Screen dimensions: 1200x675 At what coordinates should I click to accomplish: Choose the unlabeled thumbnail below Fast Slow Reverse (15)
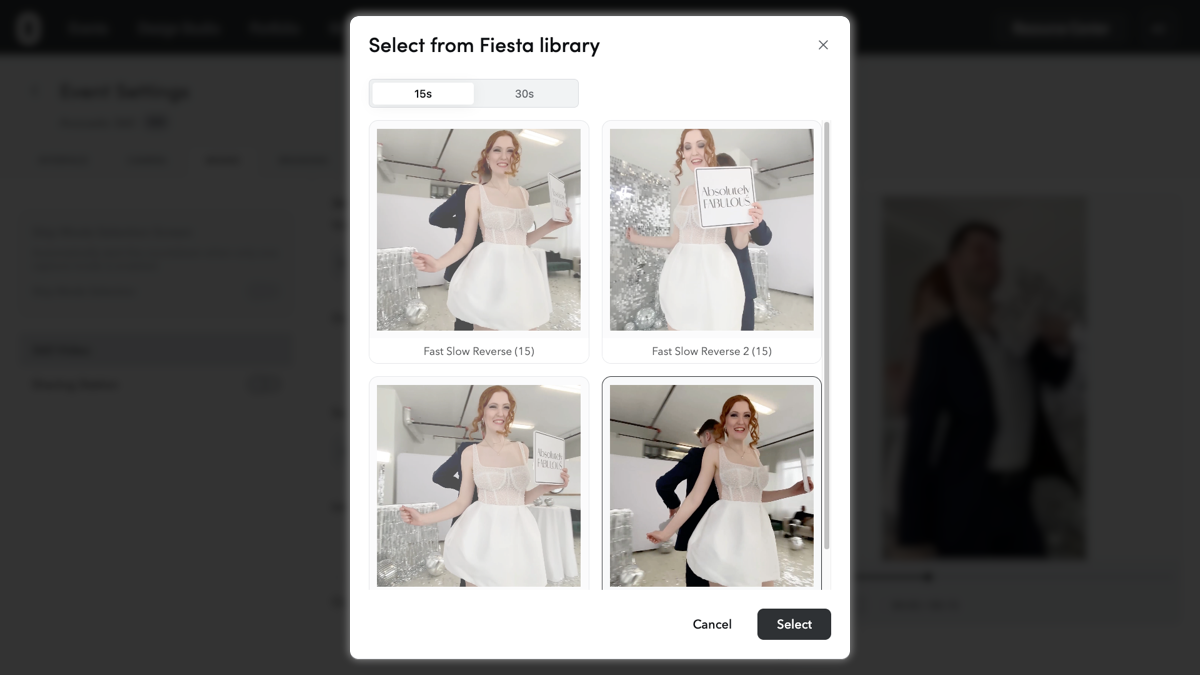(x=478, y=486)
